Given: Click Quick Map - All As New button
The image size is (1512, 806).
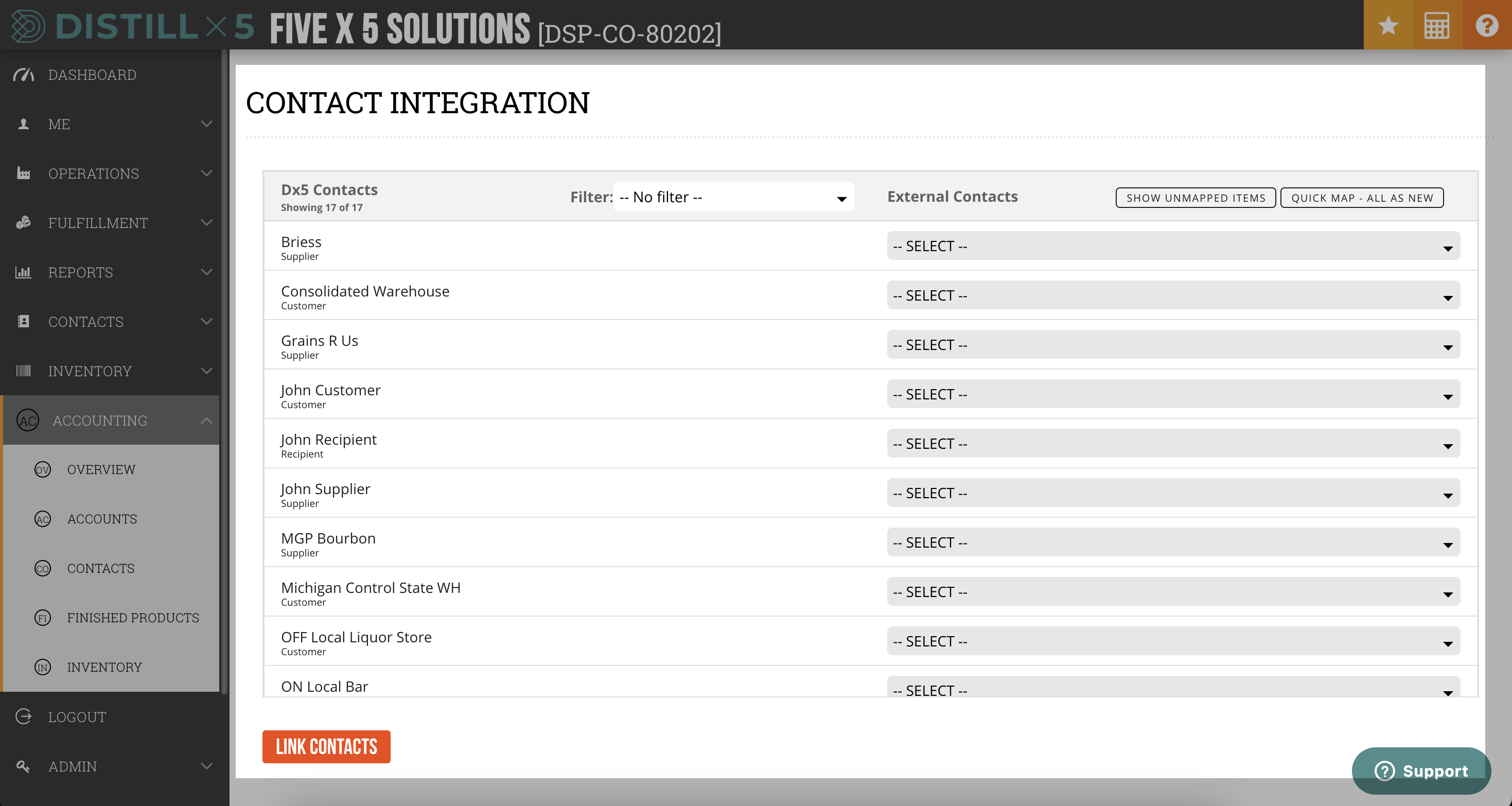Looking at the screenshot, I should tap(1362, 198).
